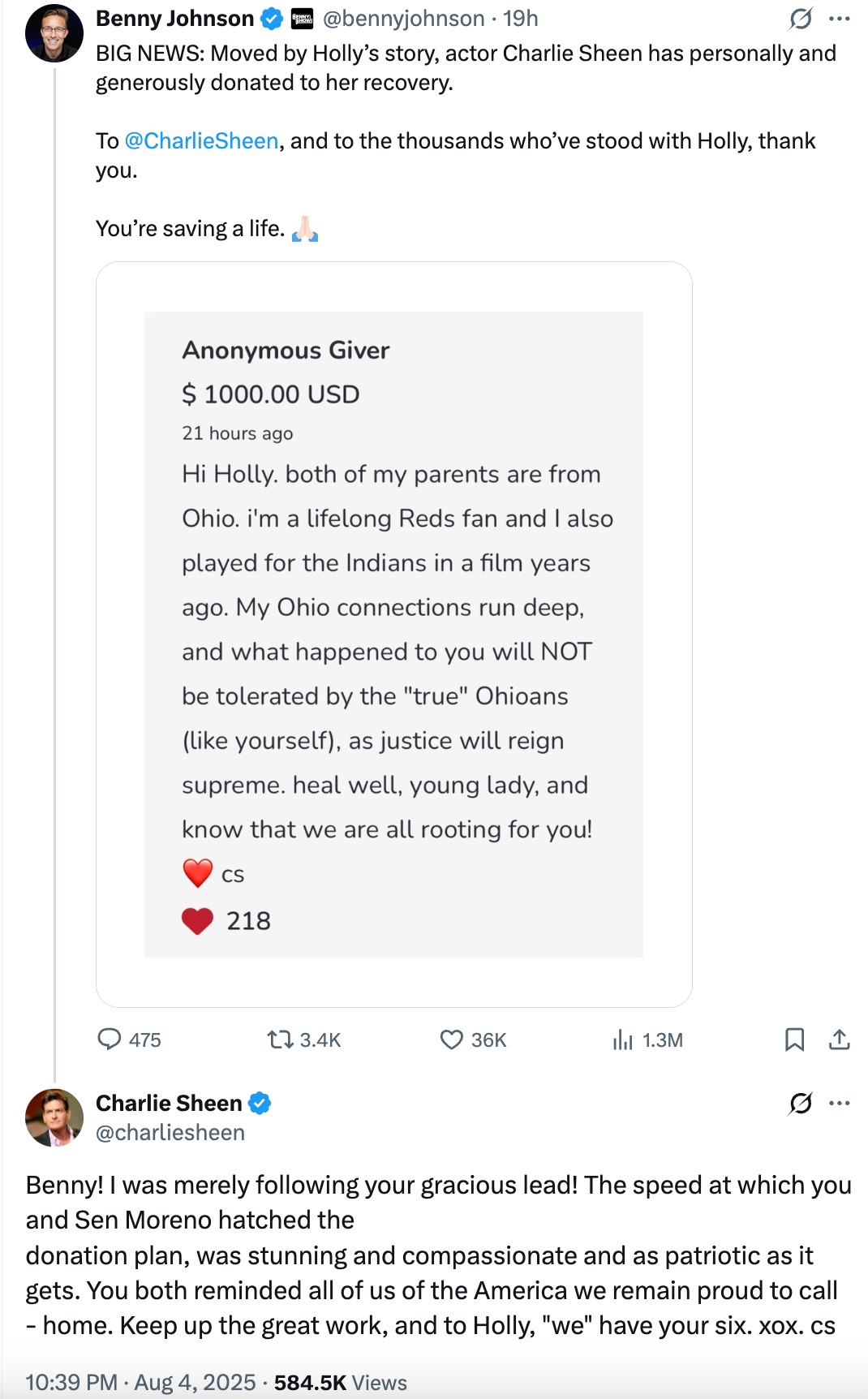This screenshot has height=1399, width=868.
Task: Open Benny Johnson's display name link
Action: [174, 19]
